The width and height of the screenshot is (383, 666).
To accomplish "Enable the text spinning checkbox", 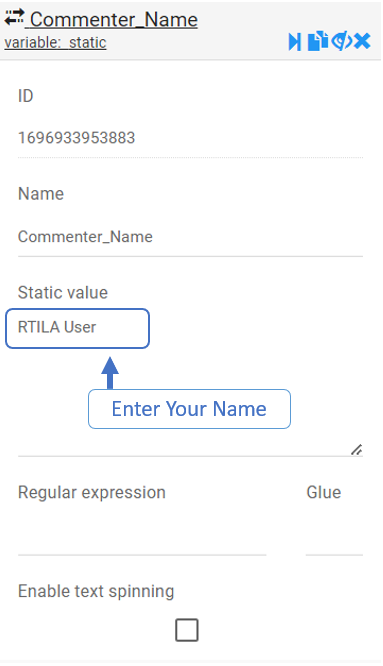I will click(187, 630).
